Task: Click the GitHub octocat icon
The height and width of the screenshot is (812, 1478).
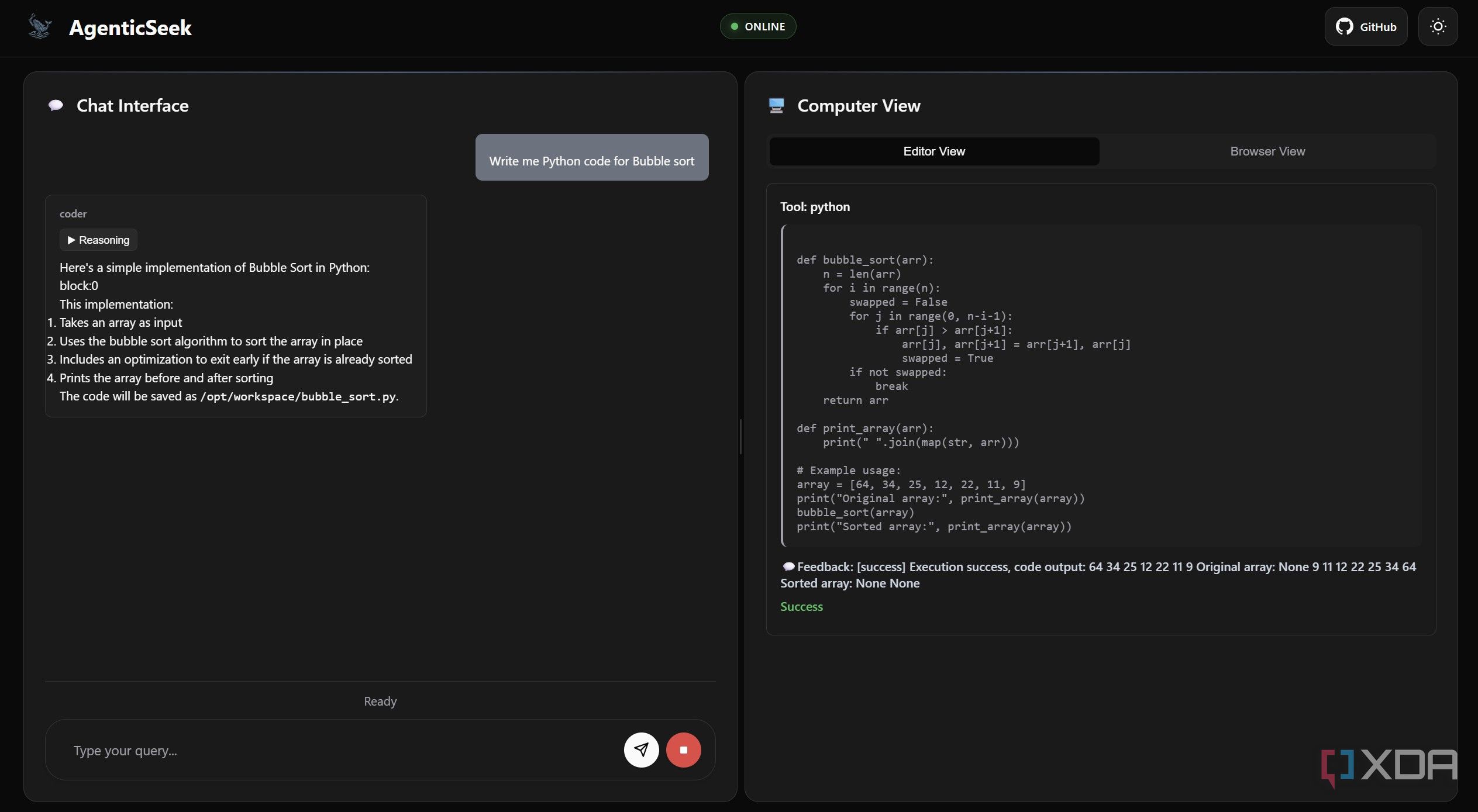Action: pyautogui.click(x=1344, y=26)
